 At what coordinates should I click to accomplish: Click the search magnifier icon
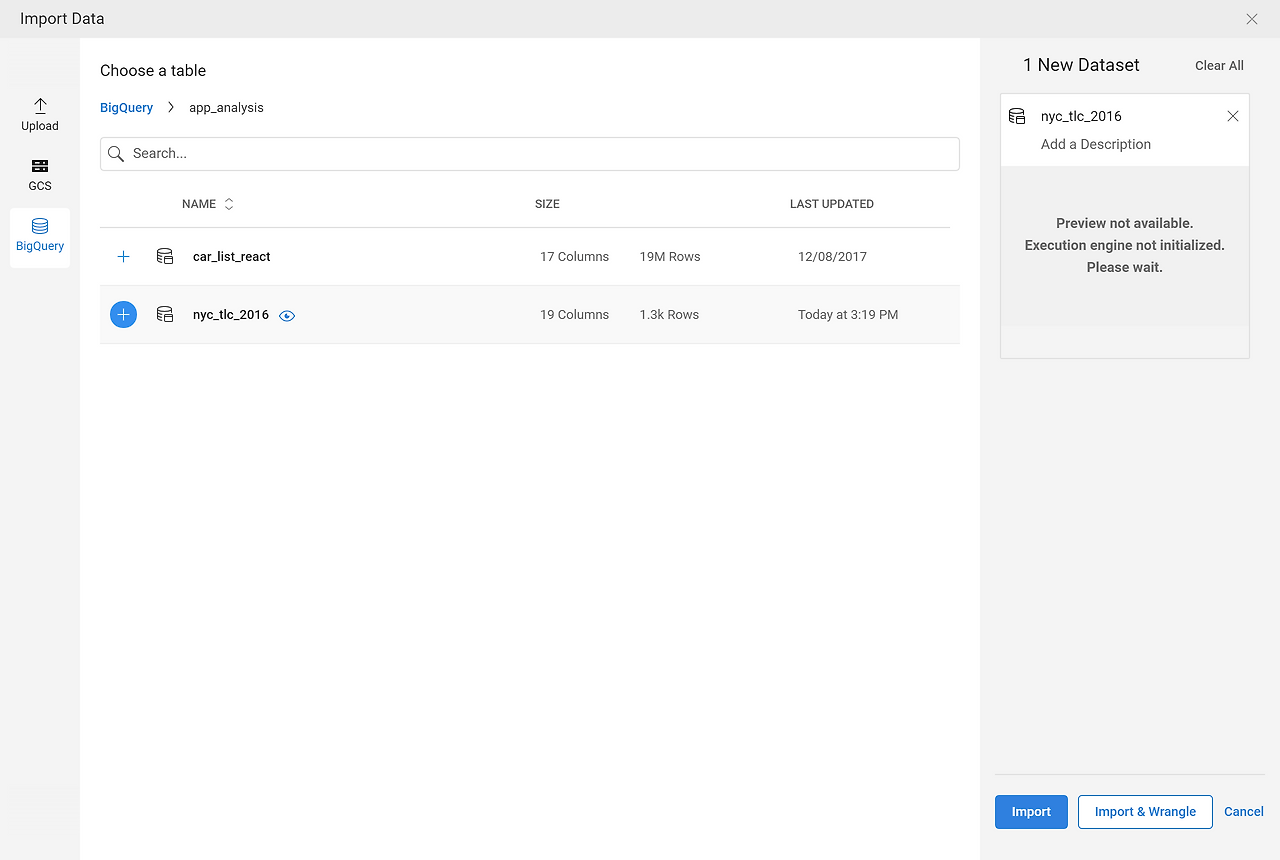pyautogui.click(x=116, y=154)
